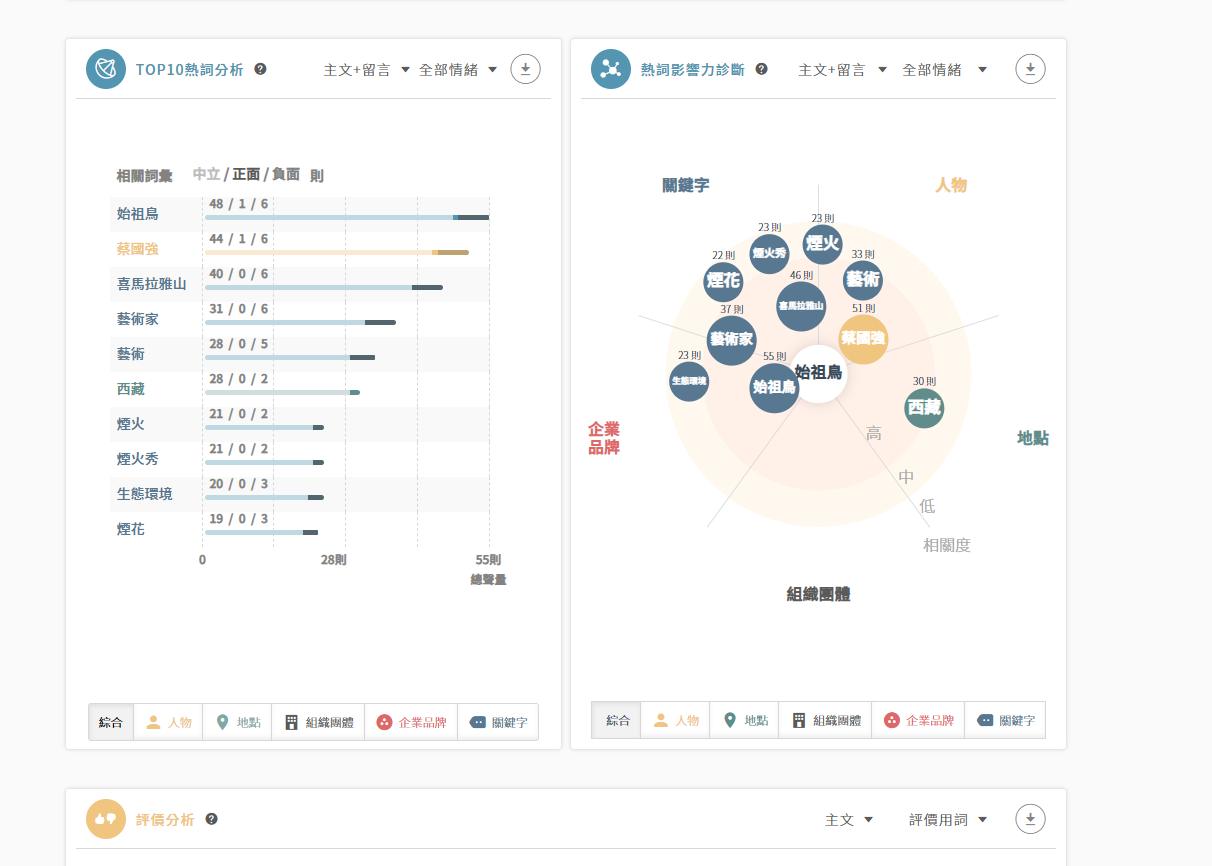Download the 熱詞影響力診斷 chart
This screenshot has height=866, width=1212.
(1030, 69)
